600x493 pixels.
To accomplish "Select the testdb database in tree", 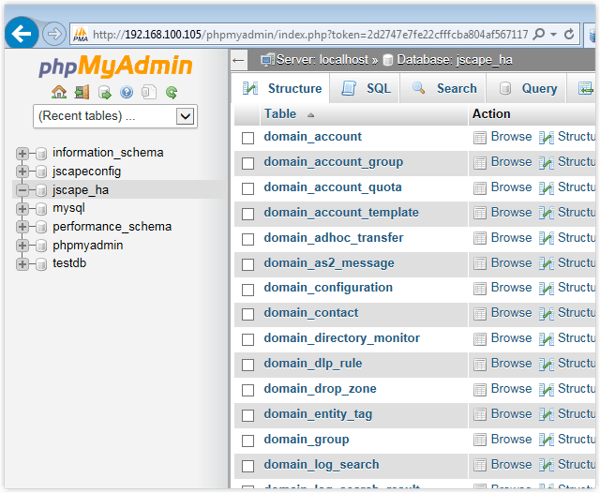I will 69,263.
